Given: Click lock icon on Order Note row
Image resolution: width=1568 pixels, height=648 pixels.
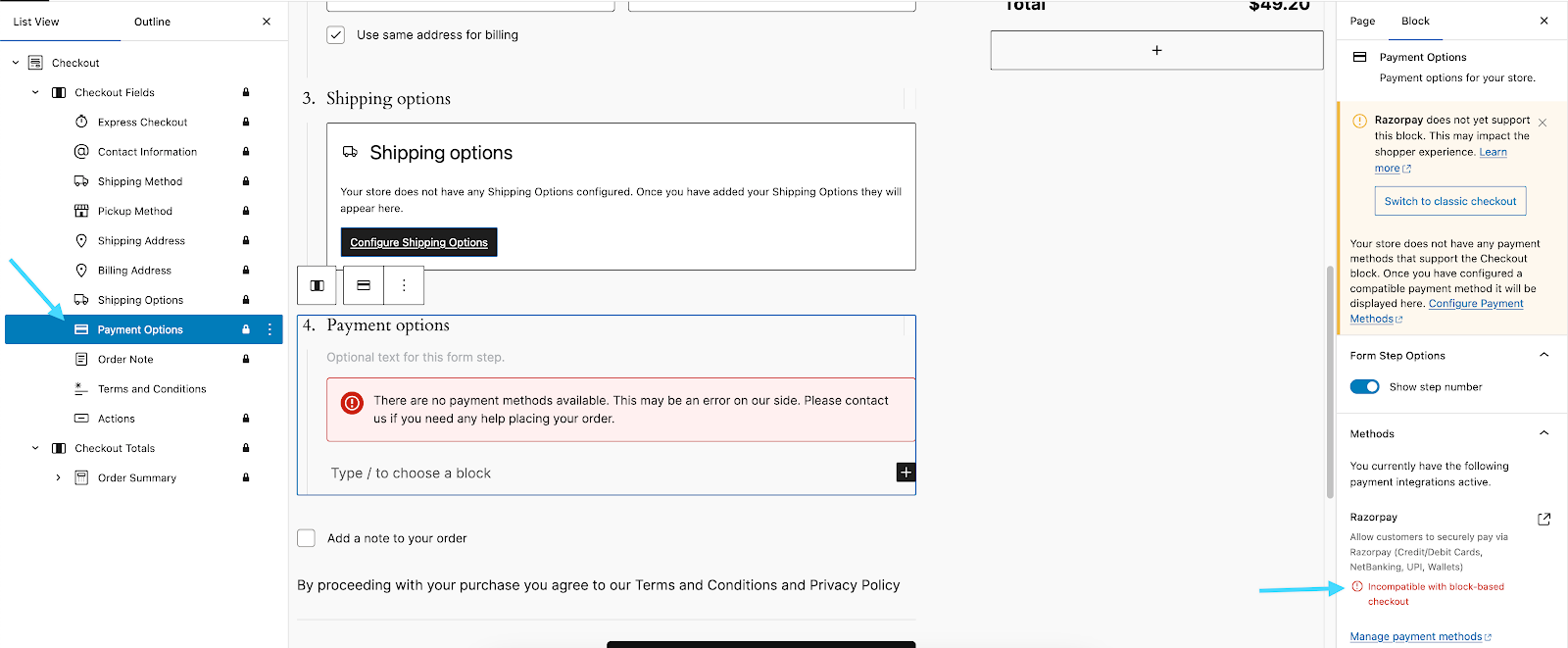Looking at the screenshot, I should (246, 359).
